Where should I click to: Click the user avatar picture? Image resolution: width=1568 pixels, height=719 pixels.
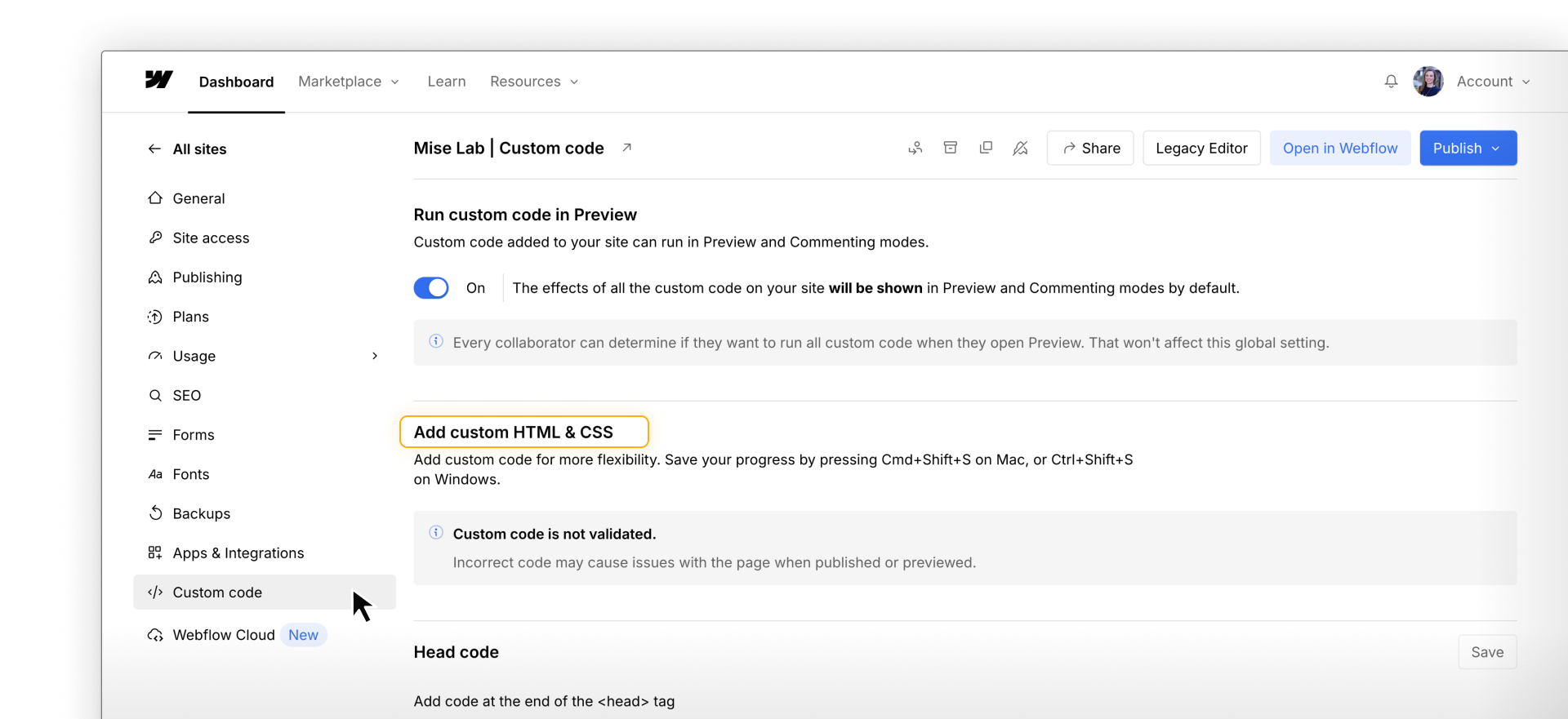(x=1428, y=82)
